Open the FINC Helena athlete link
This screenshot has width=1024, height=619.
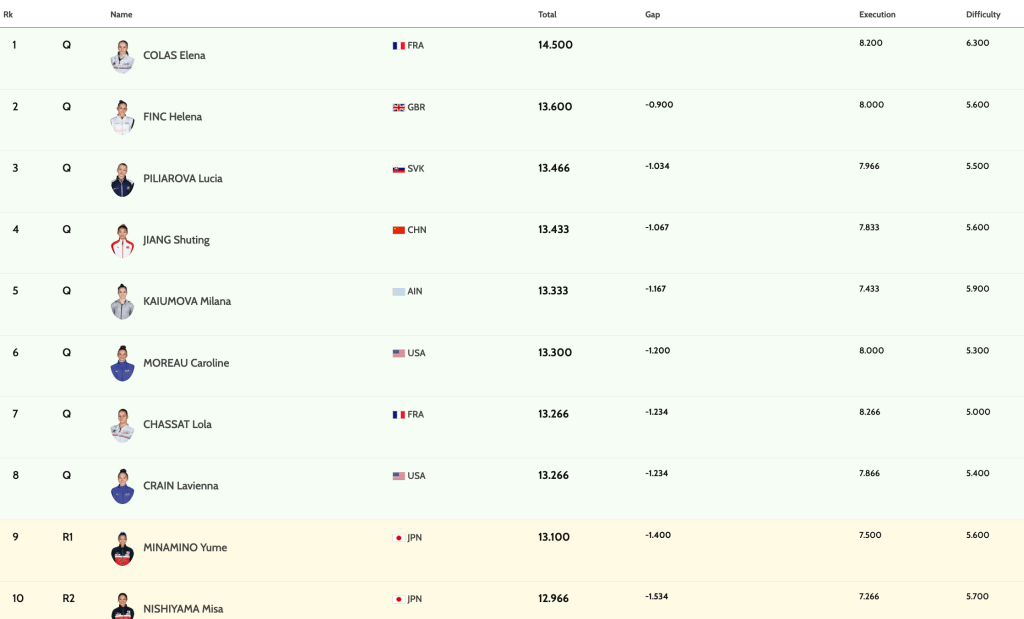pos(172,117)
